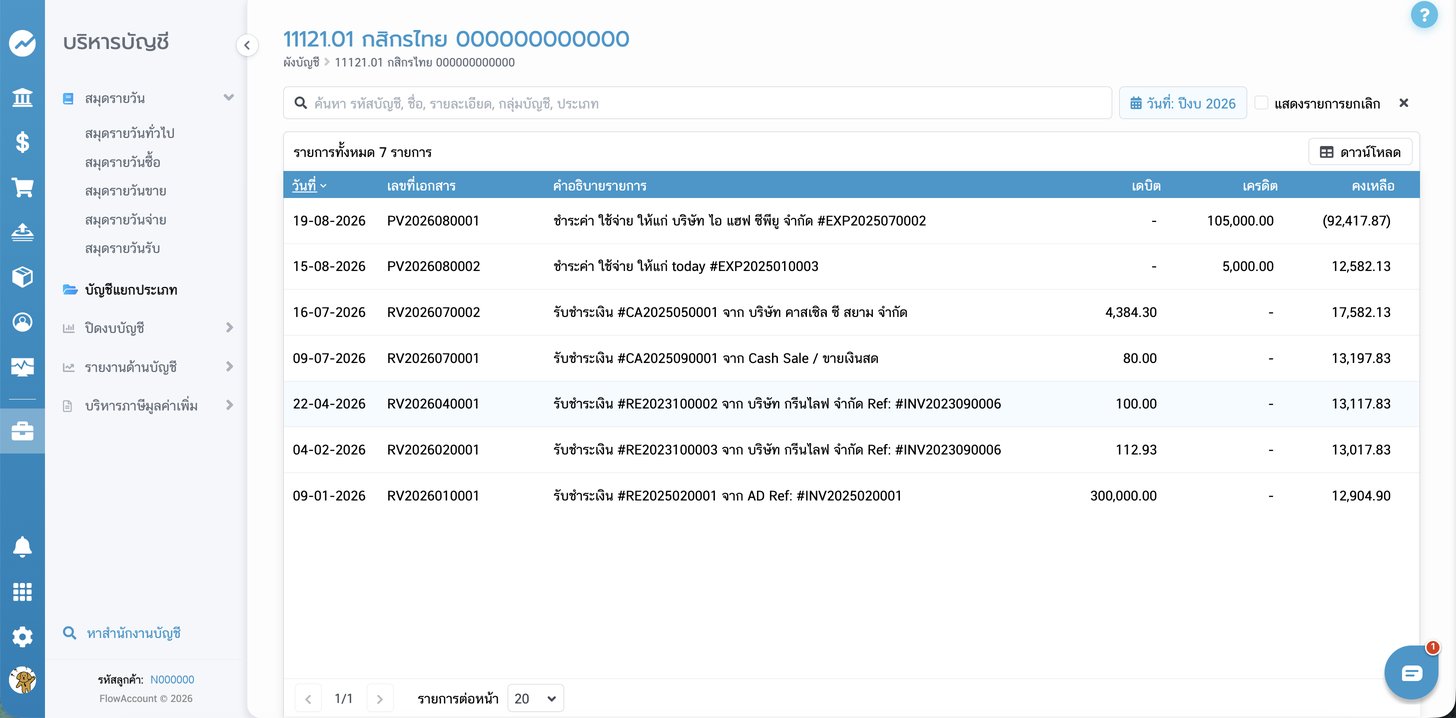Open สมุดรายวันจ่าย menu item
This screenshot has width=1456, height=718.
125,219
